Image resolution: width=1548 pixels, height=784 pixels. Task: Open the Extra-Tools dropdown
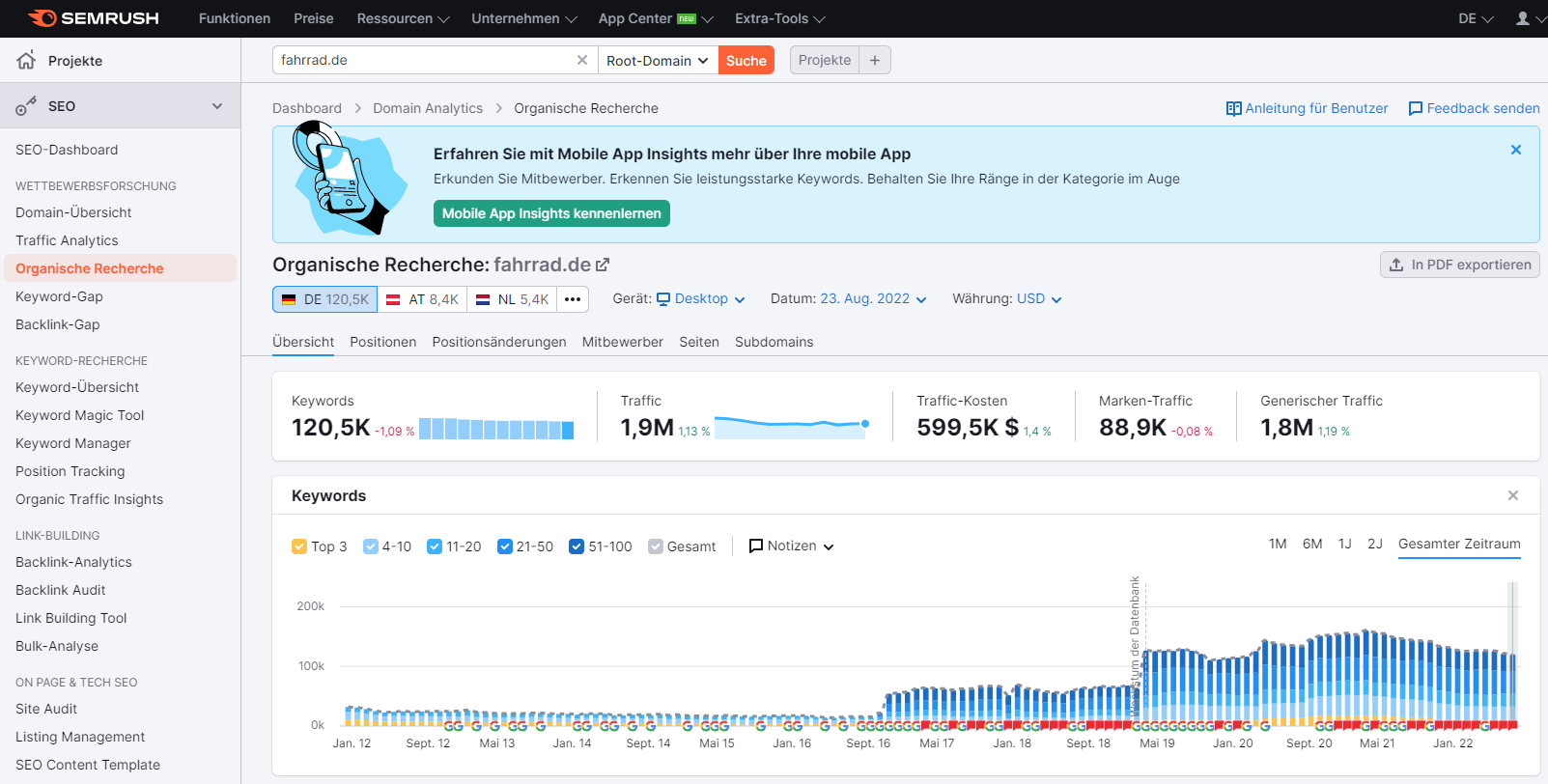779,18
